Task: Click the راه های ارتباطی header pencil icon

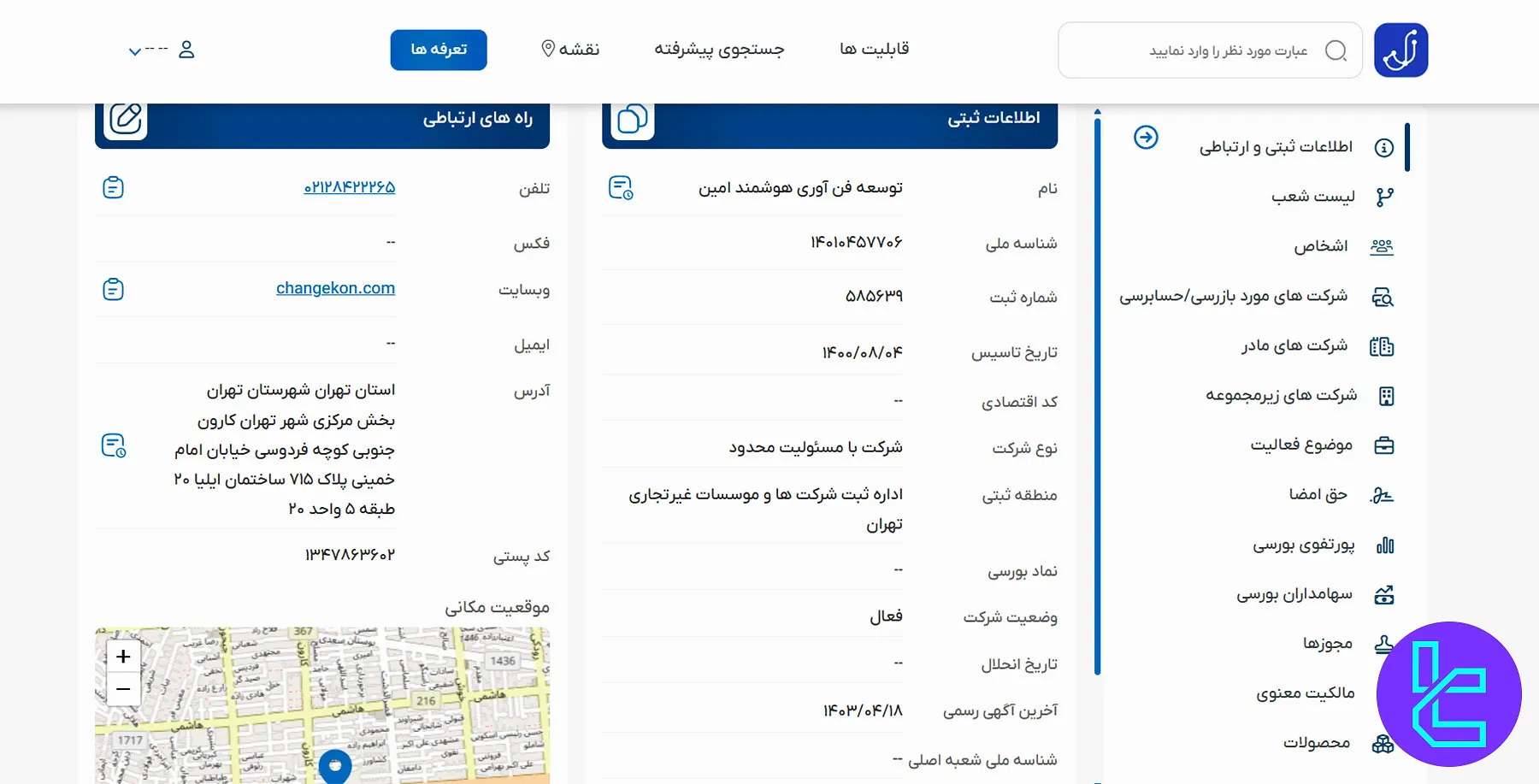Action: click(126, 119)
